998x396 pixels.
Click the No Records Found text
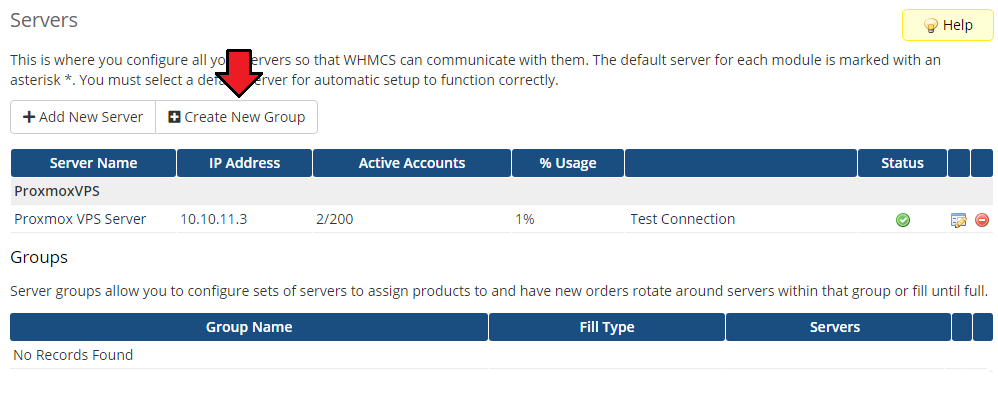pos(73,355)
